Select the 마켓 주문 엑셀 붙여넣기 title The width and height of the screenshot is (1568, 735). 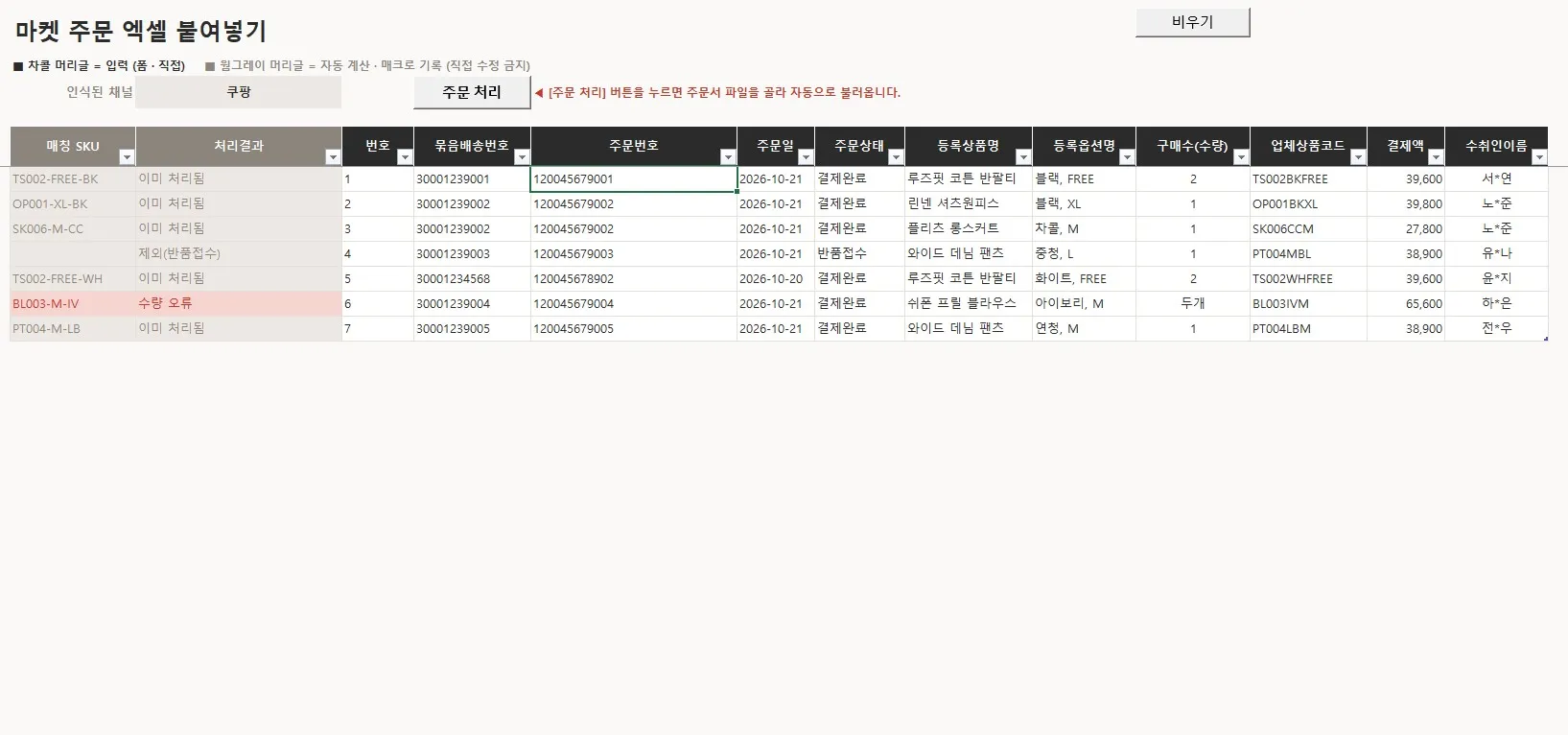coord(141,31)
